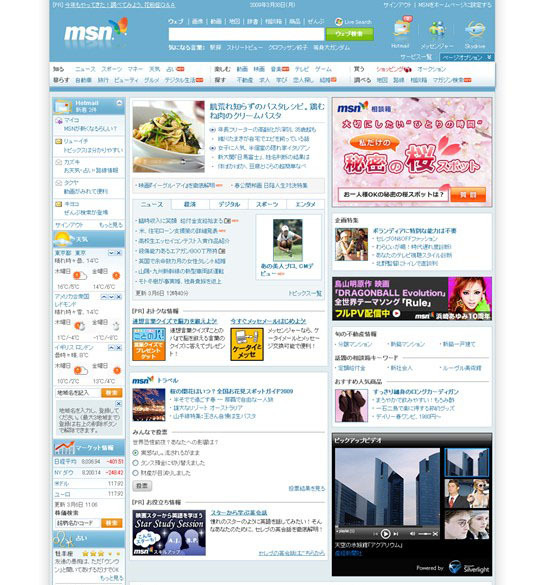
Task: Click the green web search button
Action: (x=350, y=34)
